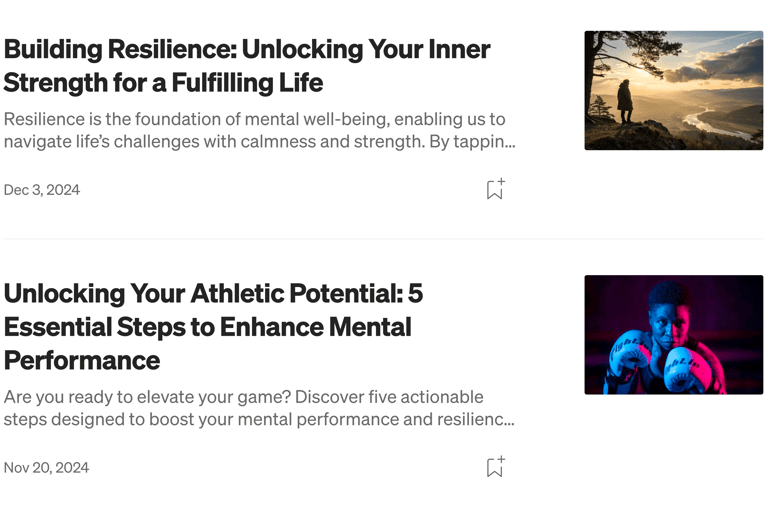The width and height of the screenshot is (768, 512).
Task: Click the 'Performance' word in second headline
Action: tap(82, 359)
